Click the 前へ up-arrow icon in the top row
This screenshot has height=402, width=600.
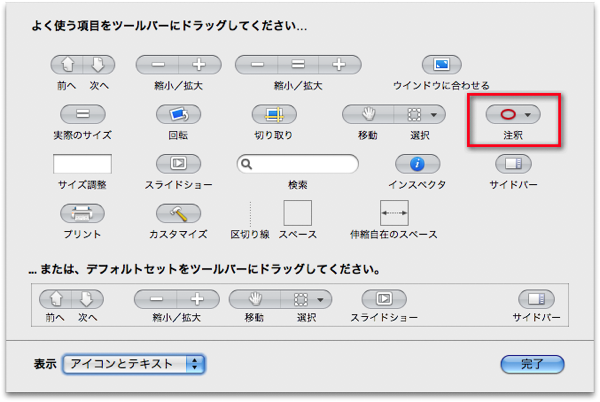(x=67, y=64)
